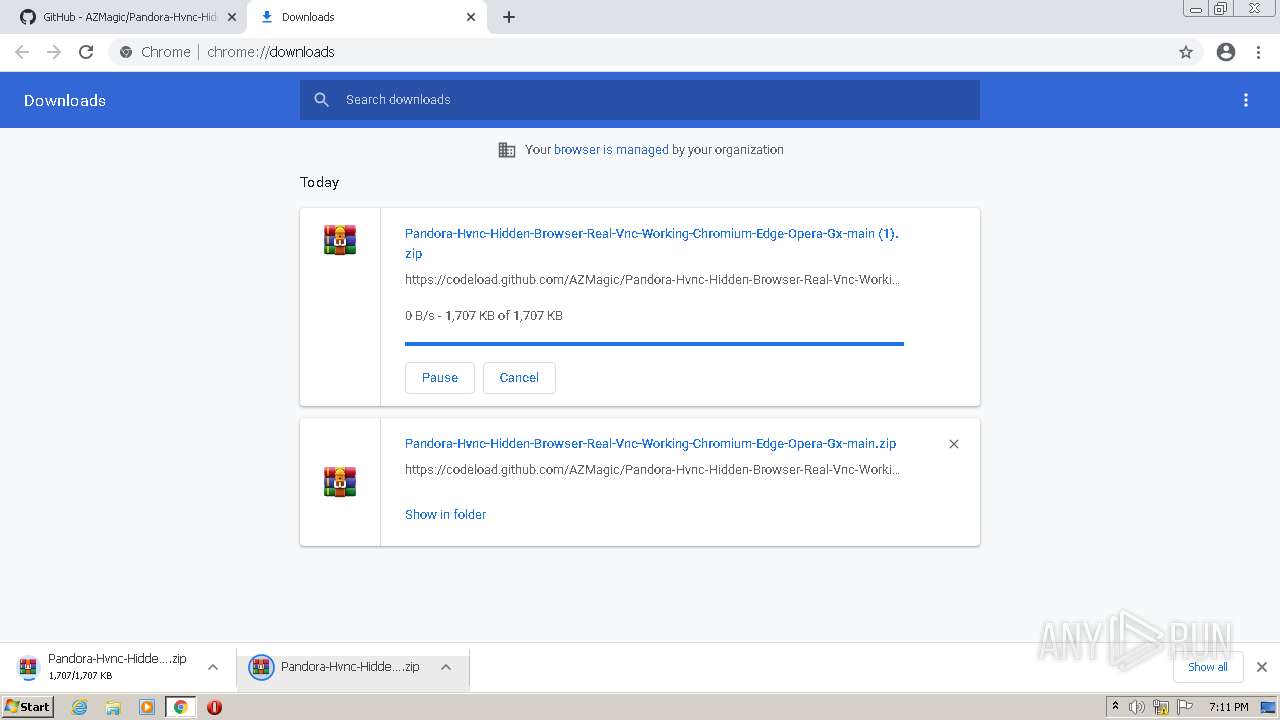Reload the downloads page
The image size is (1280, 720).
[x=86, y=52]
